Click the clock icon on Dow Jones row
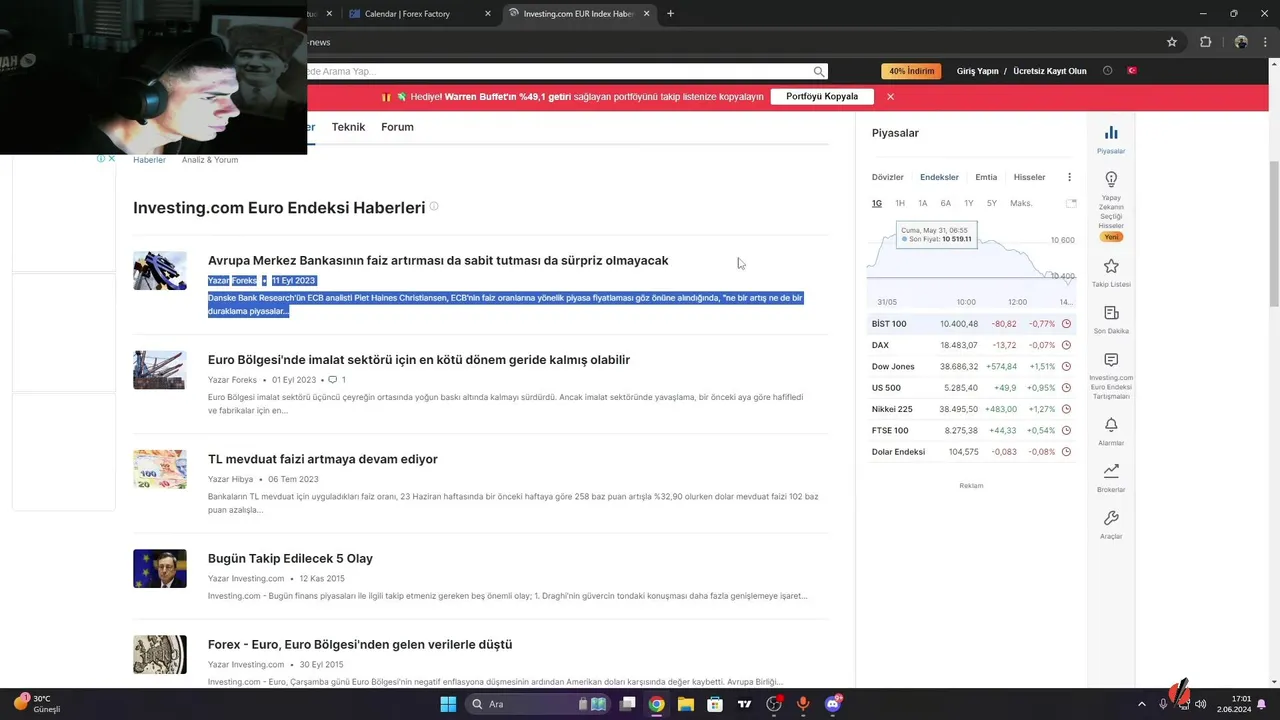 tap(1066, 367)
